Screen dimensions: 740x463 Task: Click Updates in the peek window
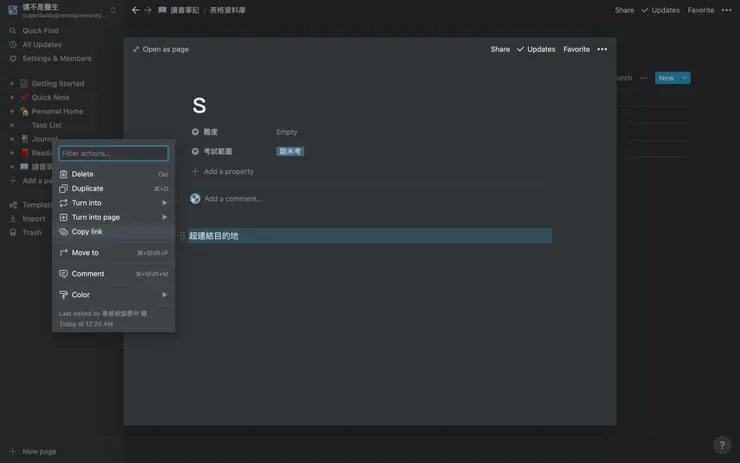(536, 49)
